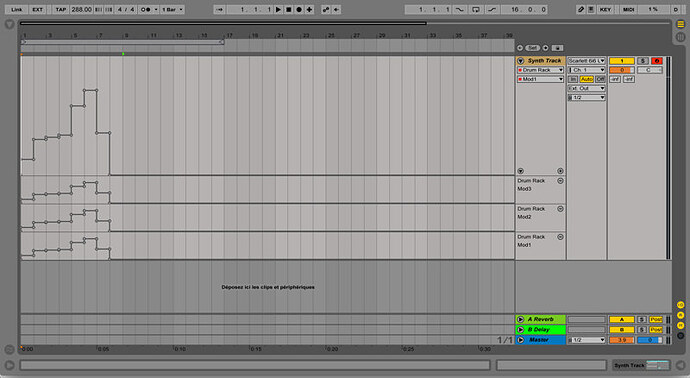The height and width of the screenshot is (378, 690).
Task: Solo the Synth Track
Action: [643, 61]
